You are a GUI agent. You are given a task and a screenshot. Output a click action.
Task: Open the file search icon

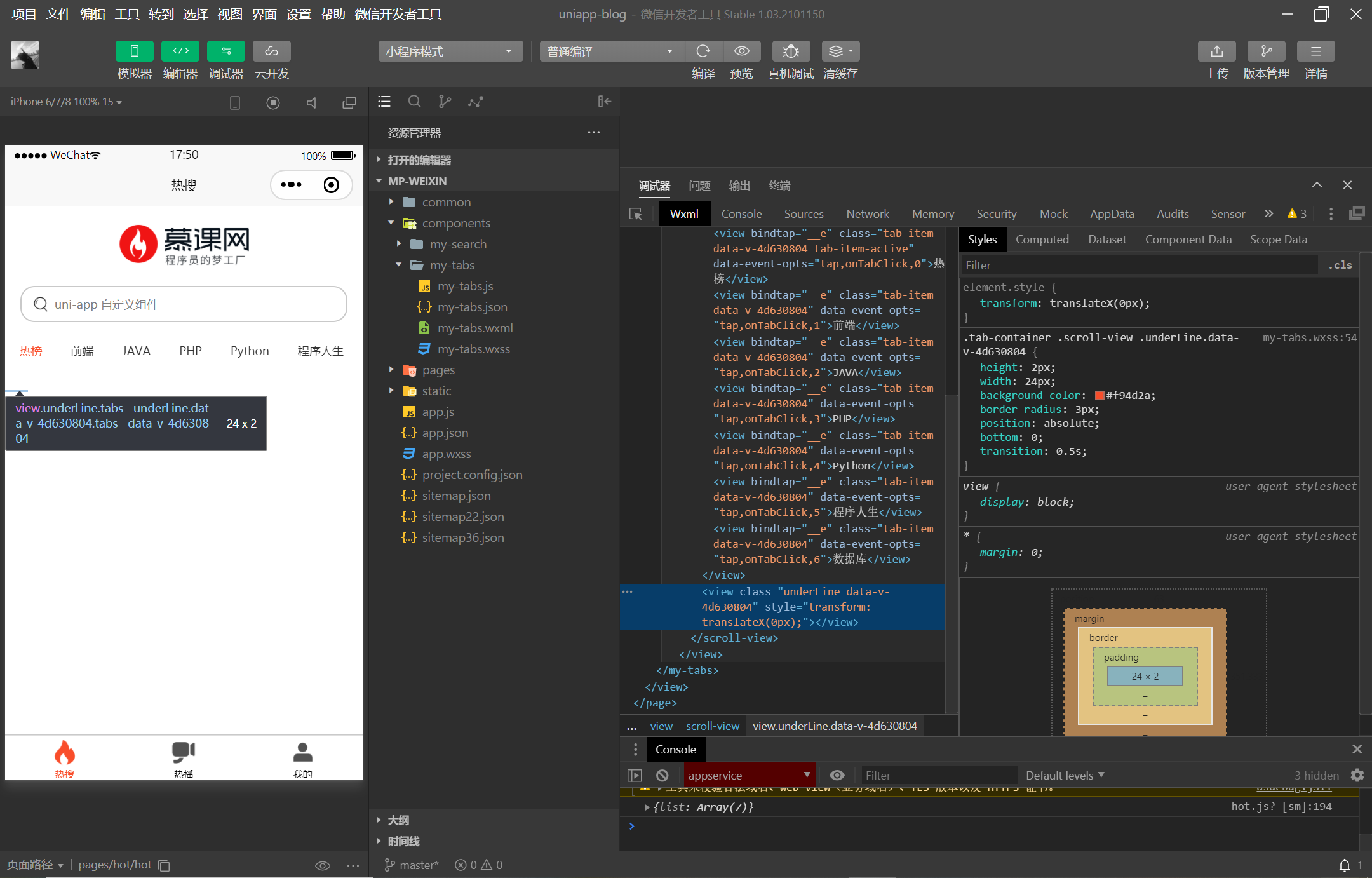414,102
